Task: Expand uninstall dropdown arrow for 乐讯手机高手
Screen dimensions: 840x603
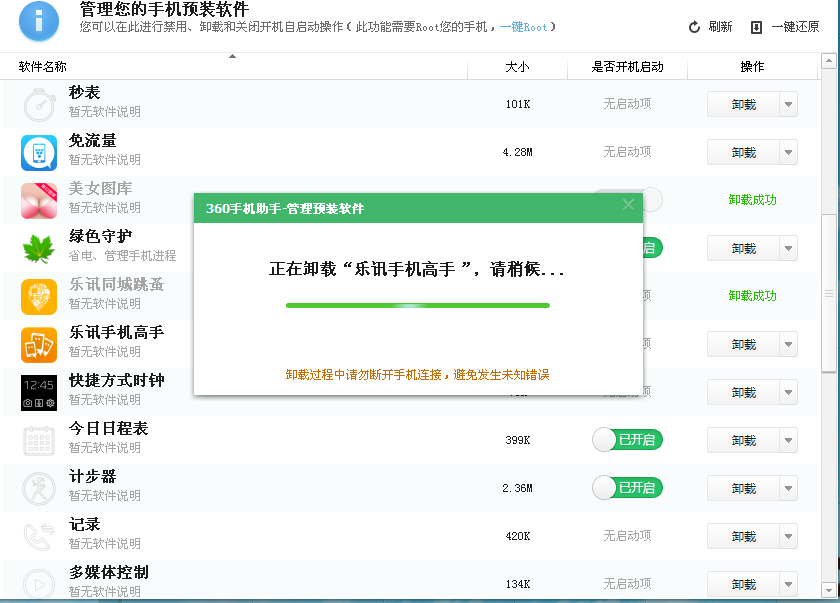Action: (788, 344)
